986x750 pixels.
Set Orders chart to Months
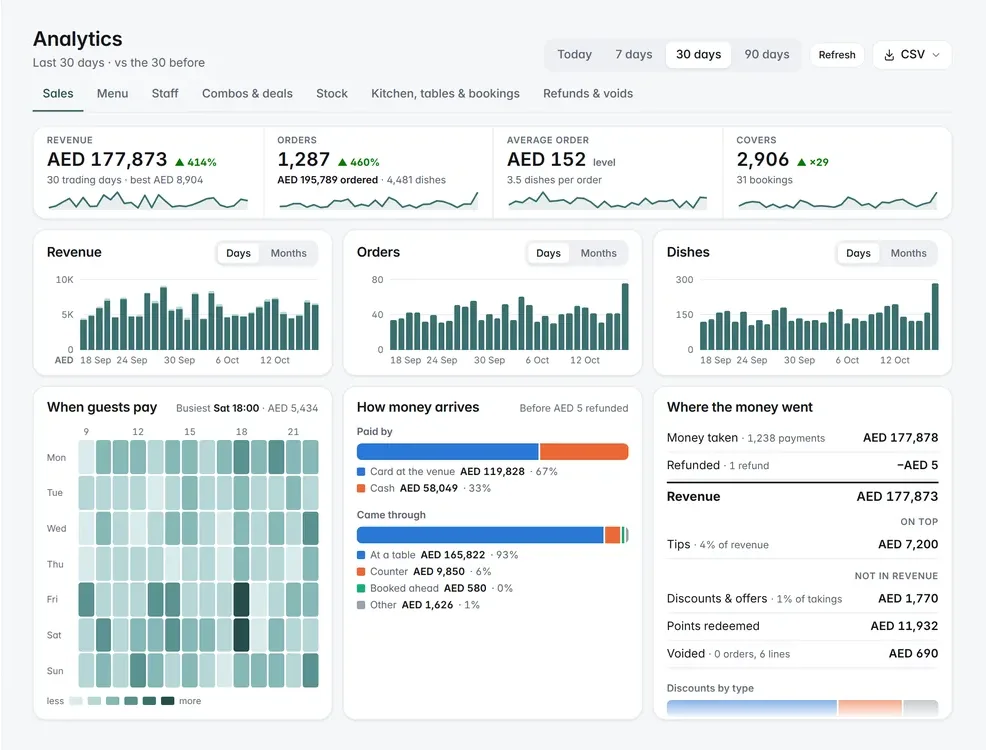coord(599,253)
